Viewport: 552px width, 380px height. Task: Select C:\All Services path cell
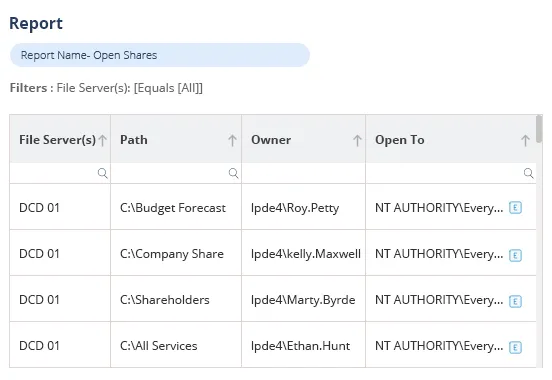[x=176, y=344]
